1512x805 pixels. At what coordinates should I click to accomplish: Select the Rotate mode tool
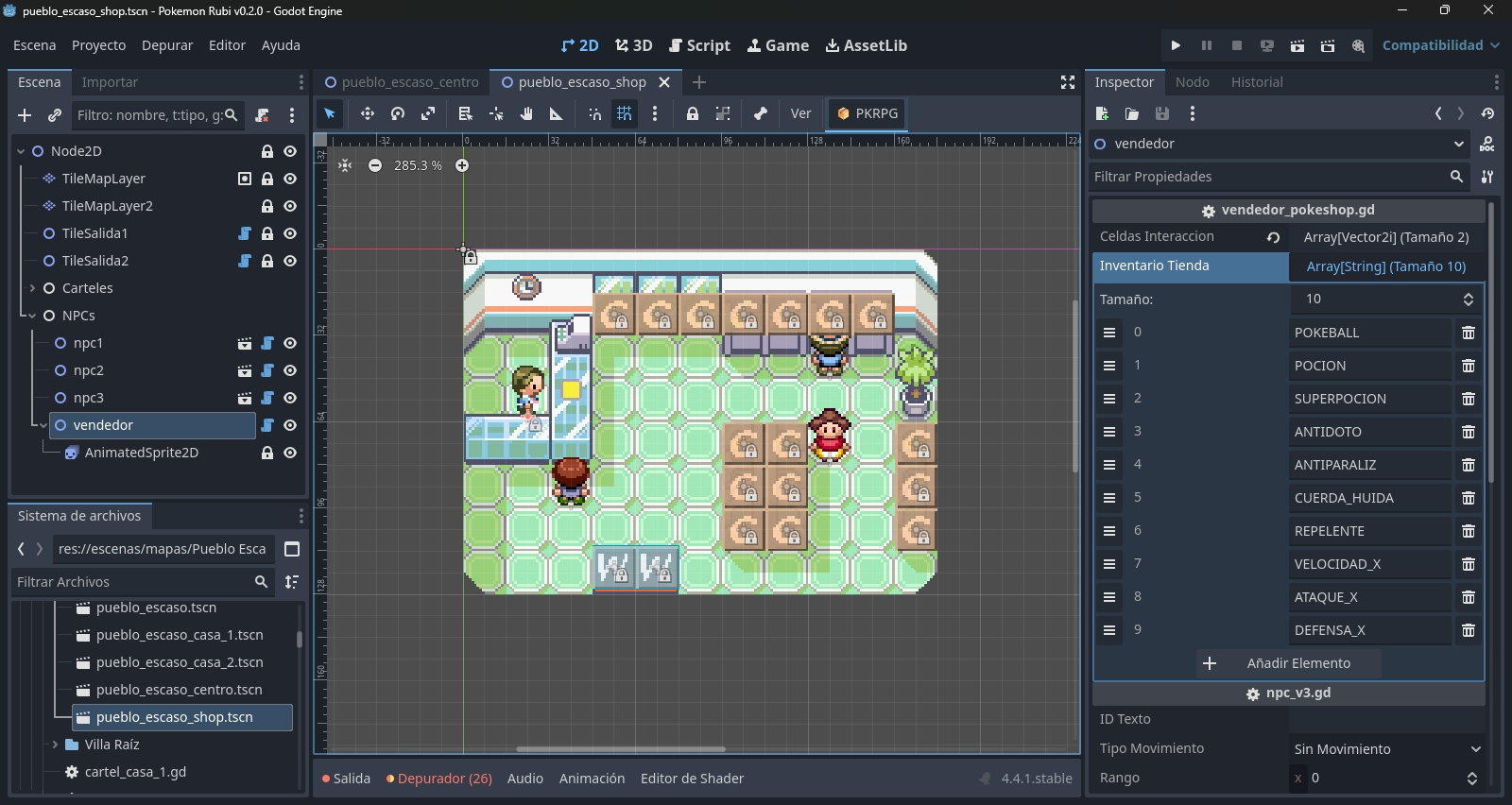point(398,113)
